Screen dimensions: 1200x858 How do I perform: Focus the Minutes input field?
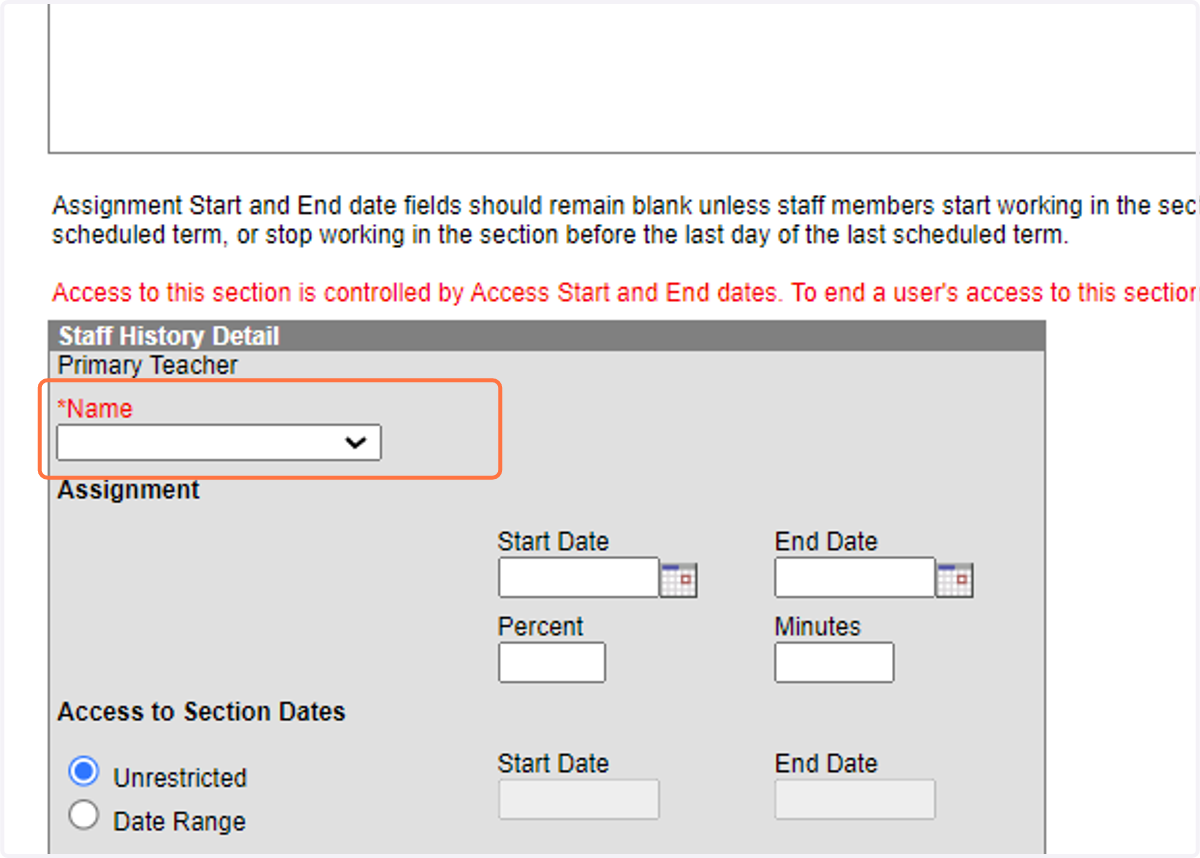pyautogui.click(x=834, y=662)
